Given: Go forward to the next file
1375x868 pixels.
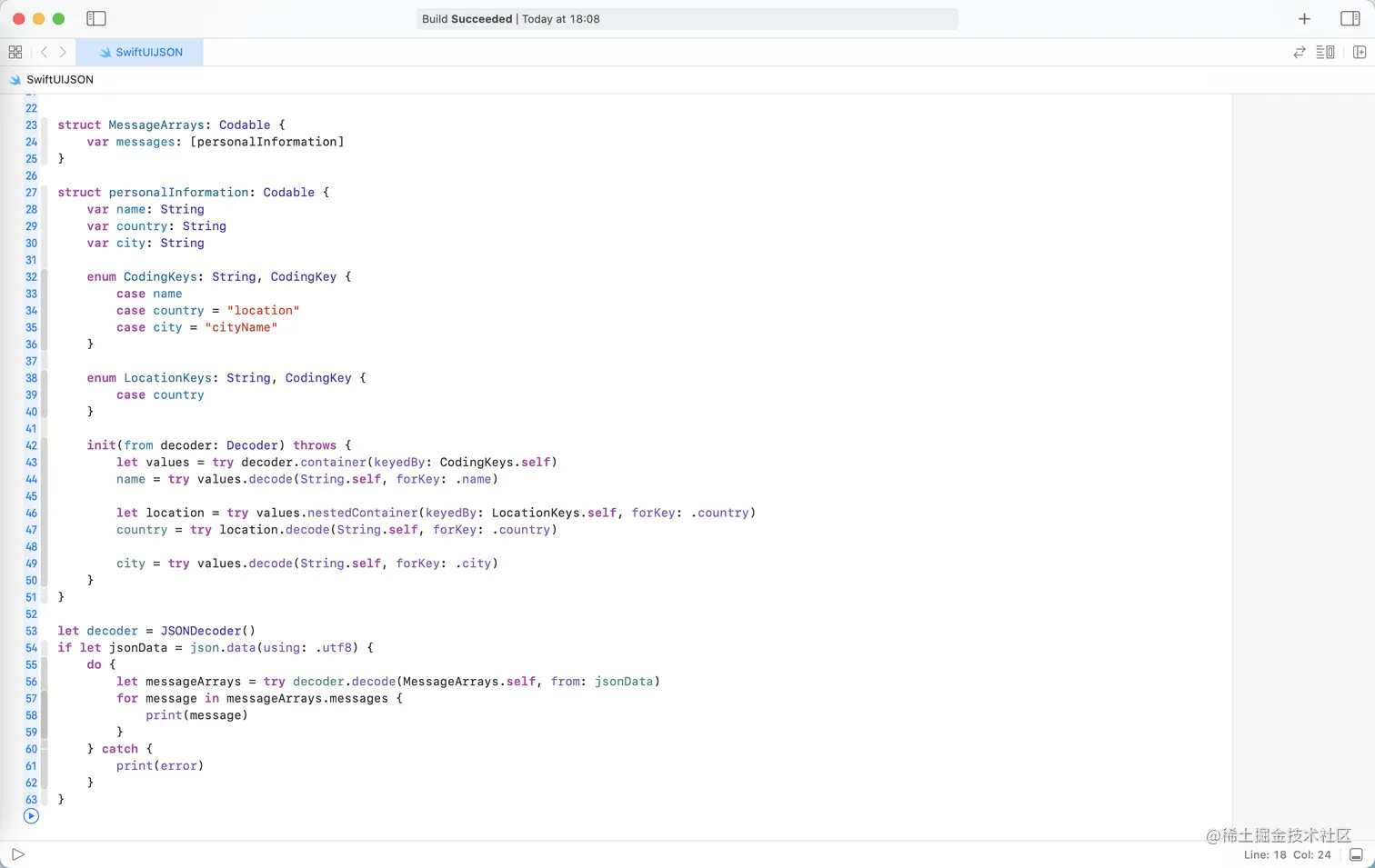Looking at the screenshot, I should point(63,52).
